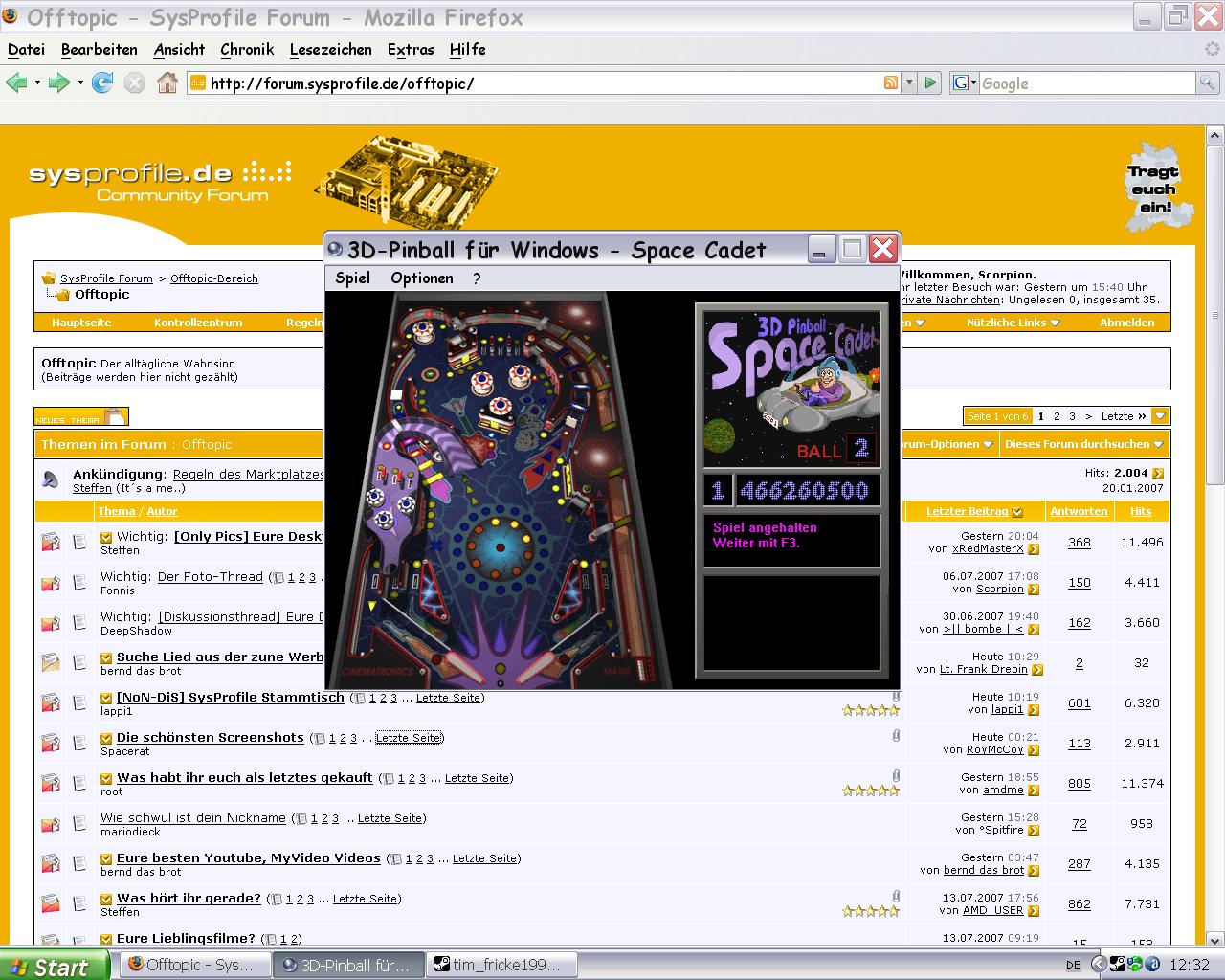1225x980 pixels.
Task: Go back with Firefox's Back arrow
Action: 16,83
